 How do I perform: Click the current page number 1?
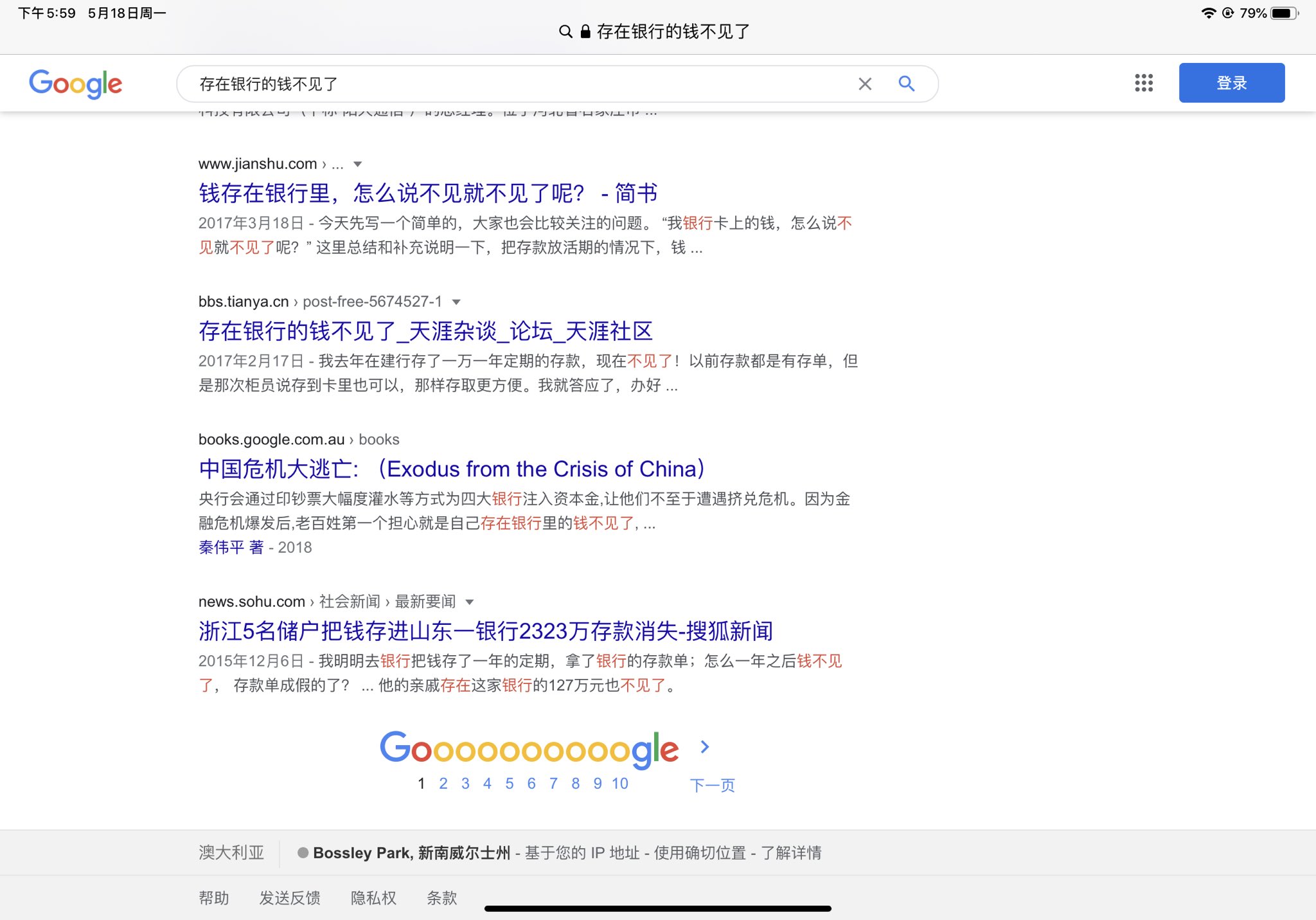click(x=421, y=783)
